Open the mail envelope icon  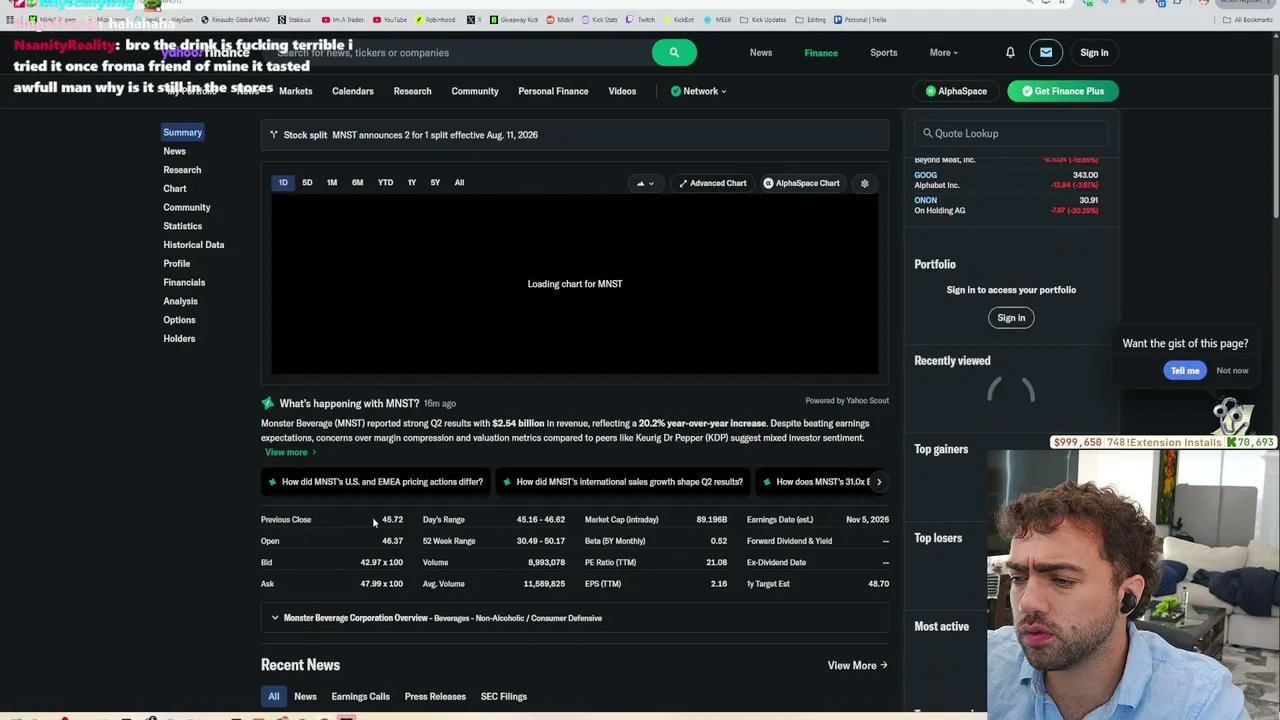pyautogui.click(x=1046, y=53)
